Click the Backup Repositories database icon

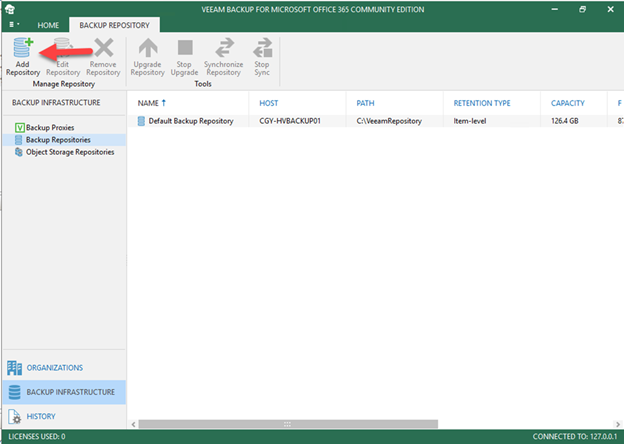18,140
